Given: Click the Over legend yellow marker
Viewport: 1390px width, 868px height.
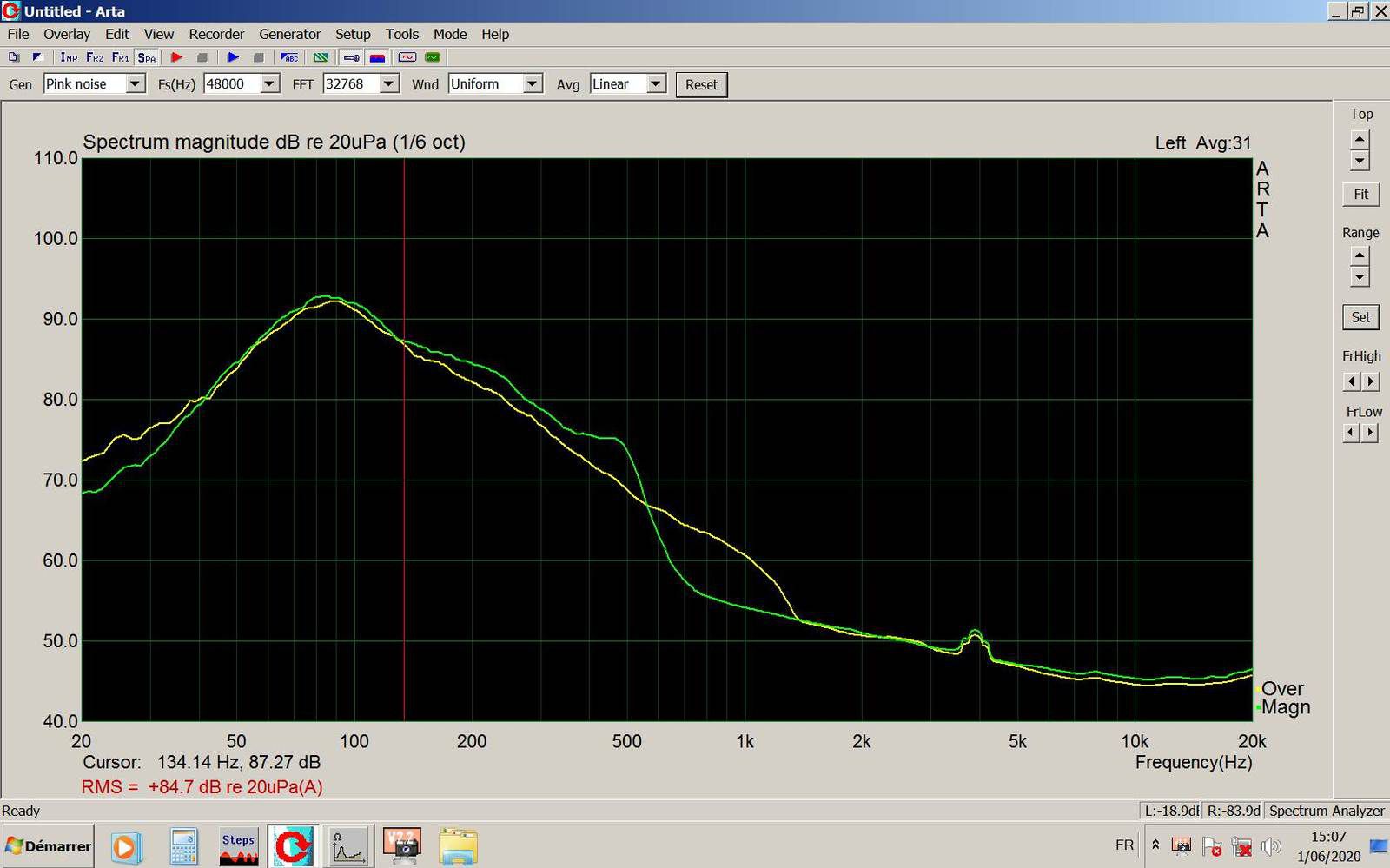Looking at the screenshot, I should click(x=1258, y=691).
